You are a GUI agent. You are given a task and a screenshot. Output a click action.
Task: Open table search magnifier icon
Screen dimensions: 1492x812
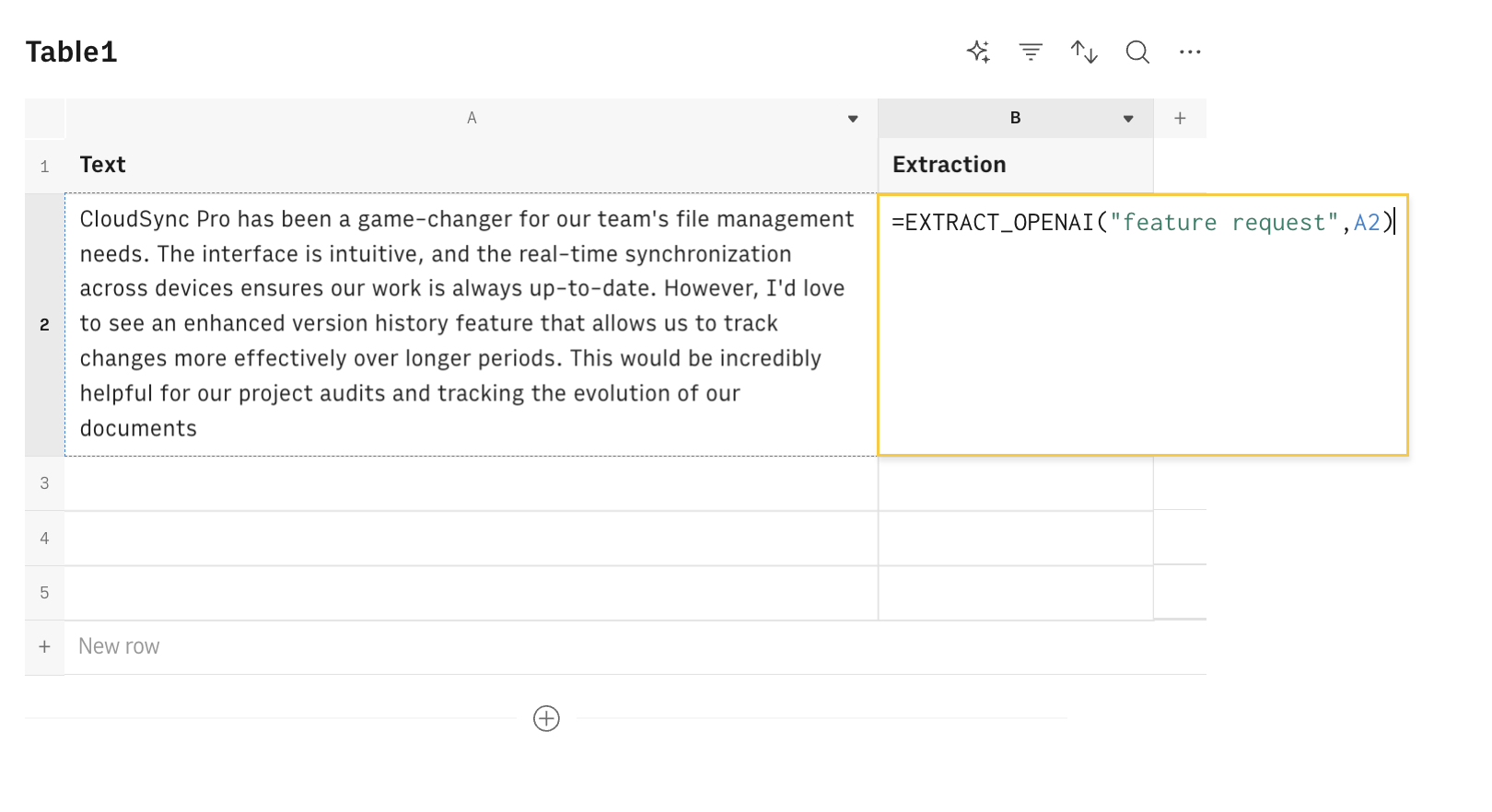click(1137, 52)
